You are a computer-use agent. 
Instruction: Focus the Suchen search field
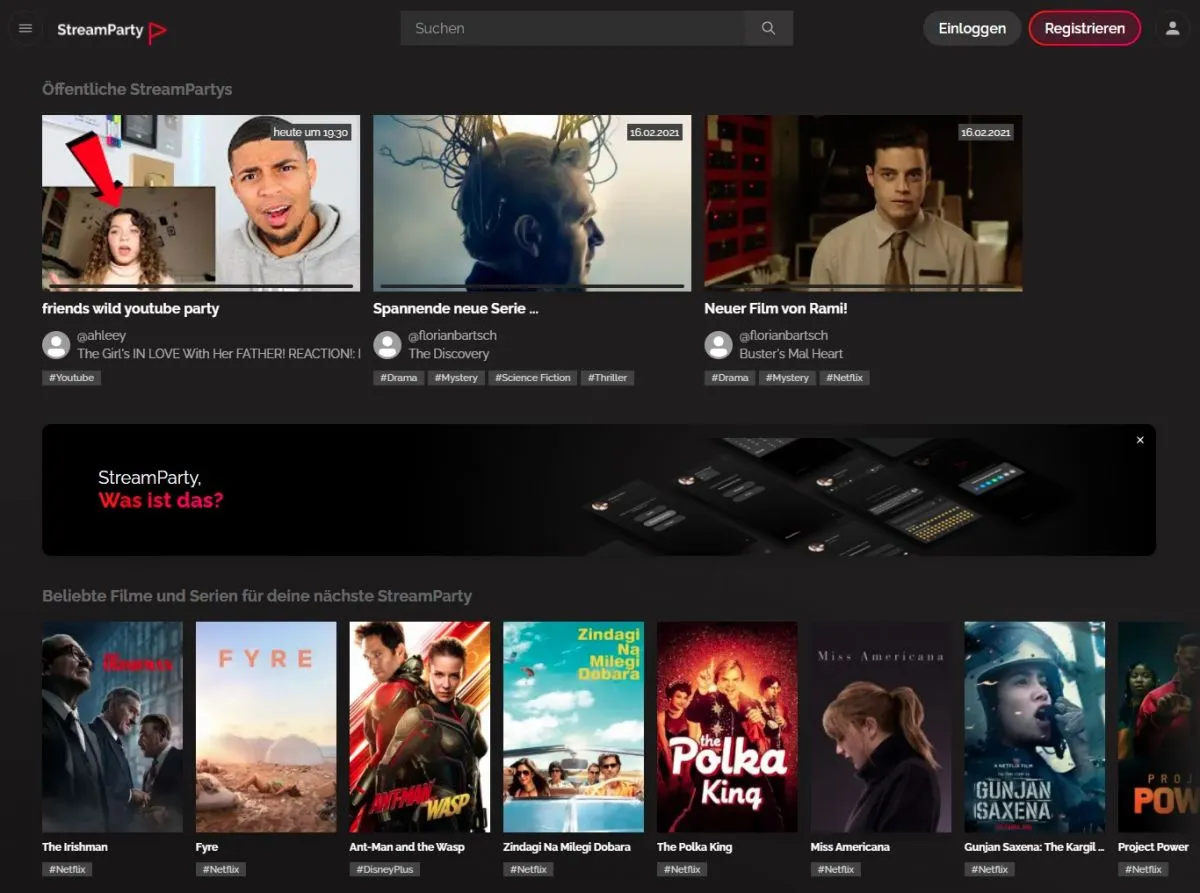572,29
